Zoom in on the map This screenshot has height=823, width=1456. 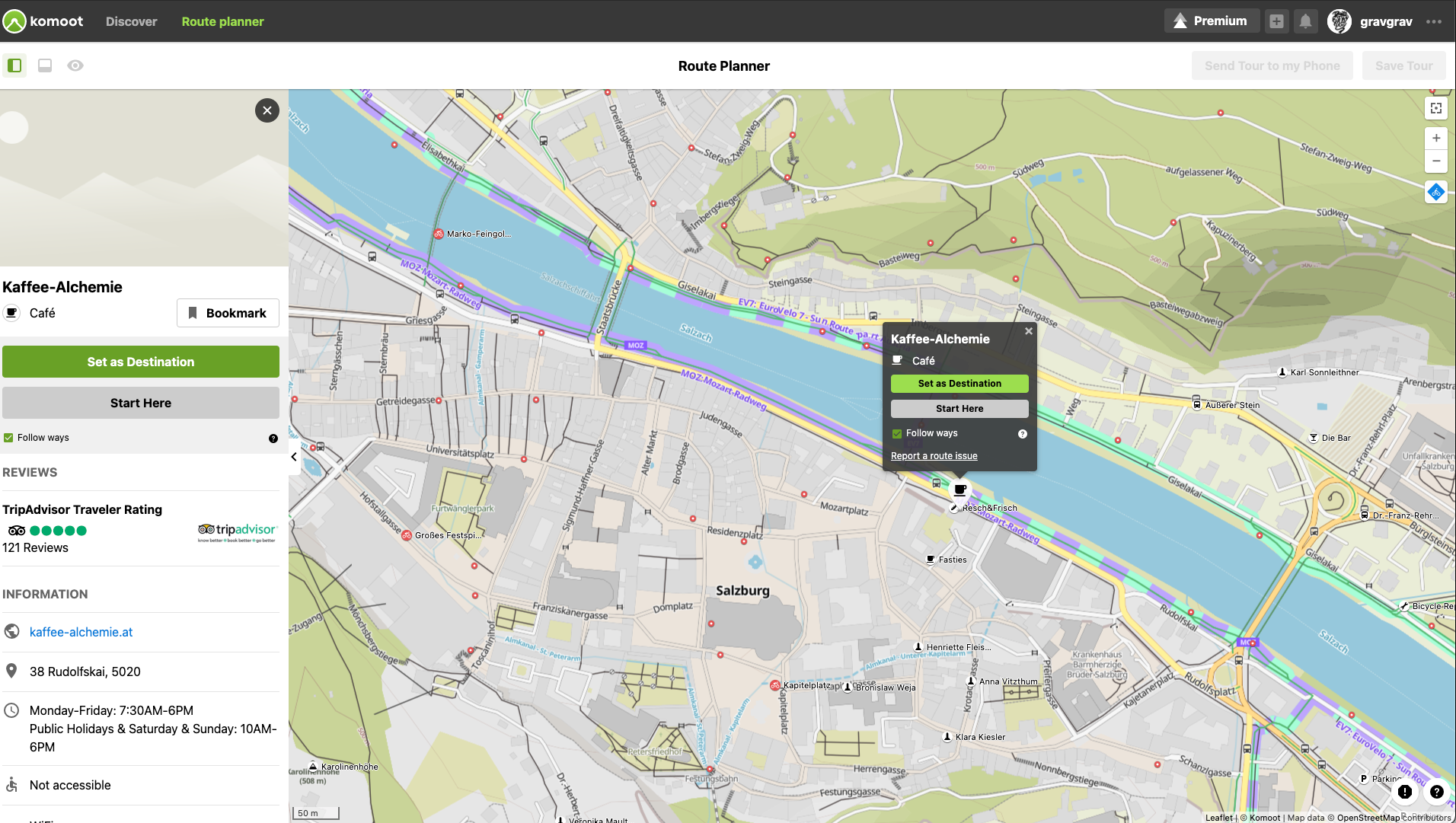(x=1436, y=138)
